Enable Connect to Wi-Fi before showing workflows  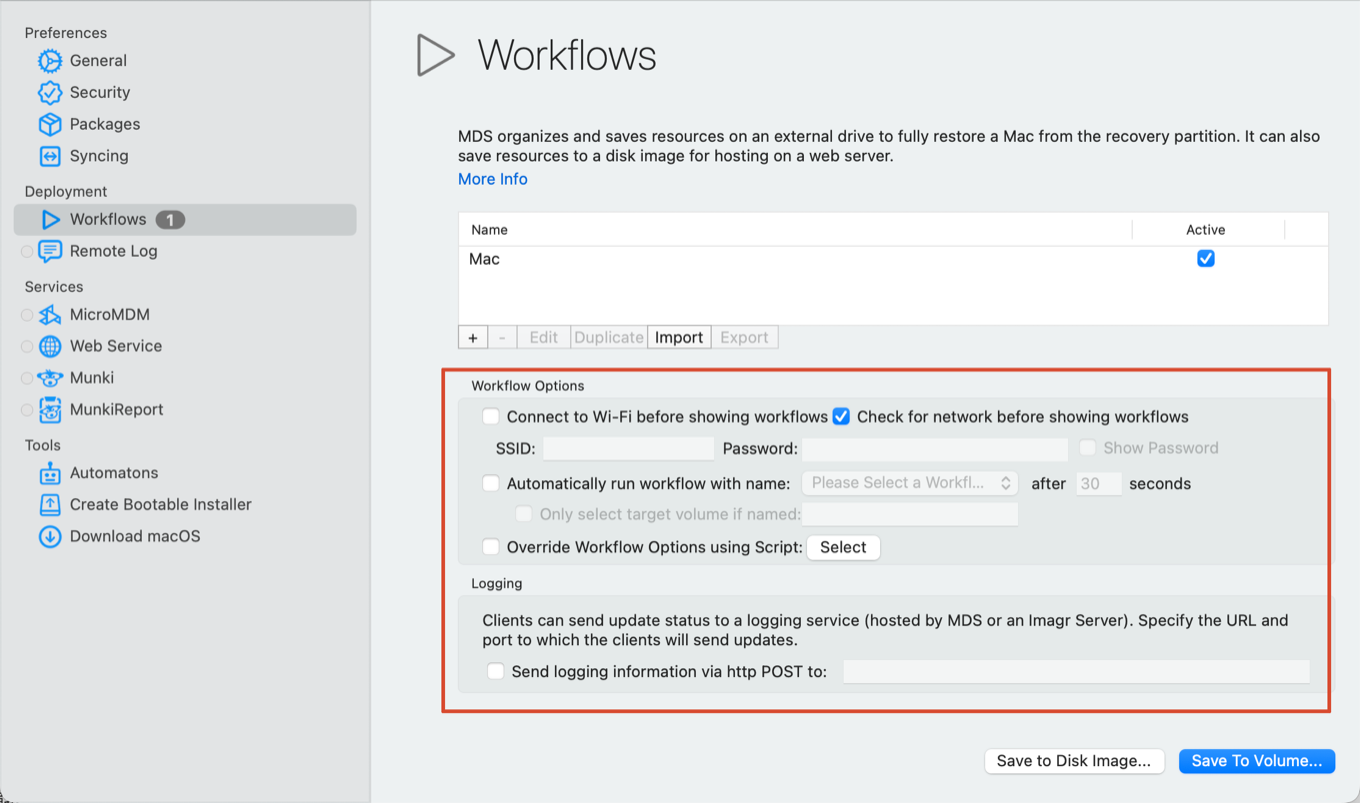click(491, 417)
